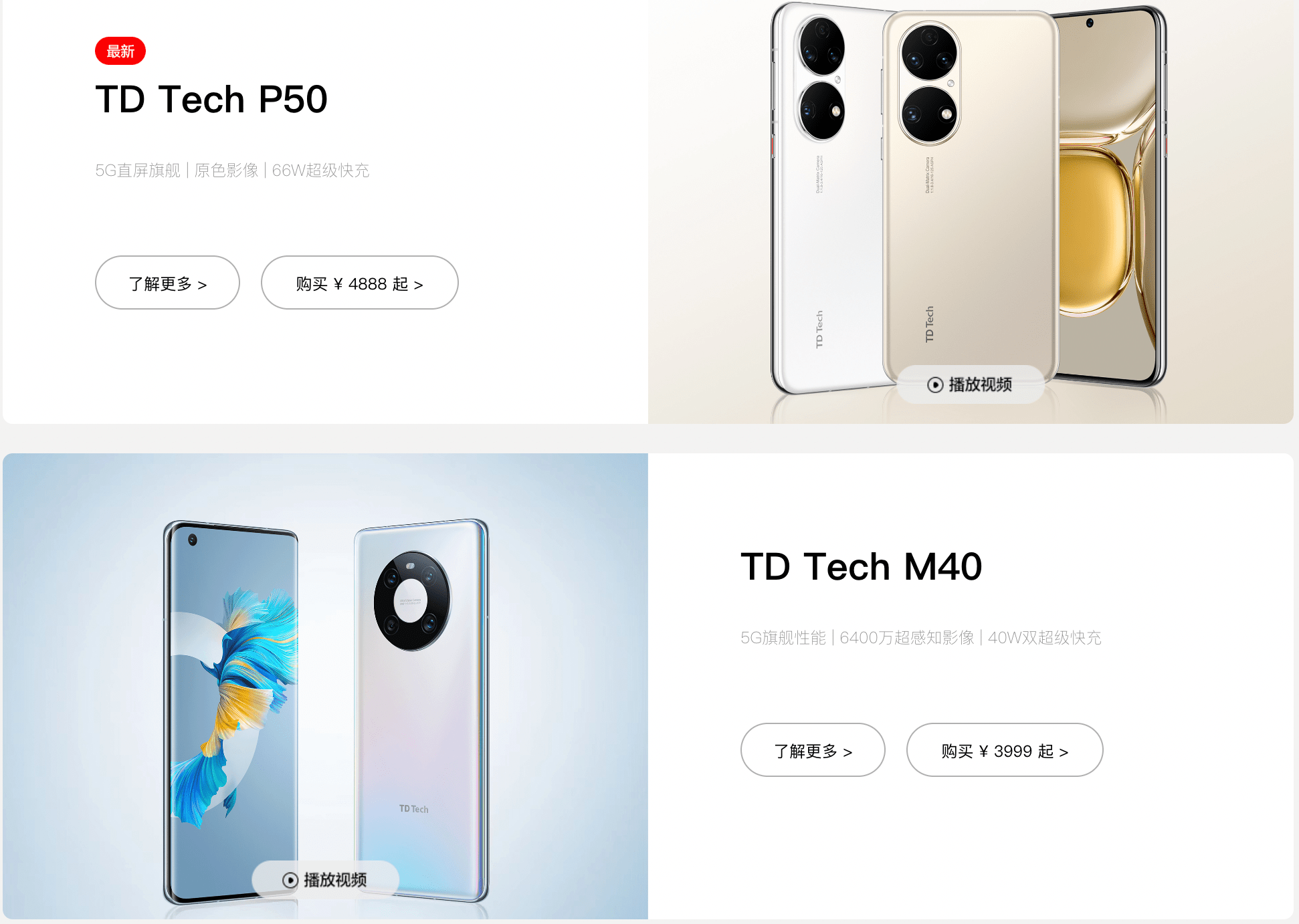Buy TD Tech M40 from ¥3999

point(1005,750)
